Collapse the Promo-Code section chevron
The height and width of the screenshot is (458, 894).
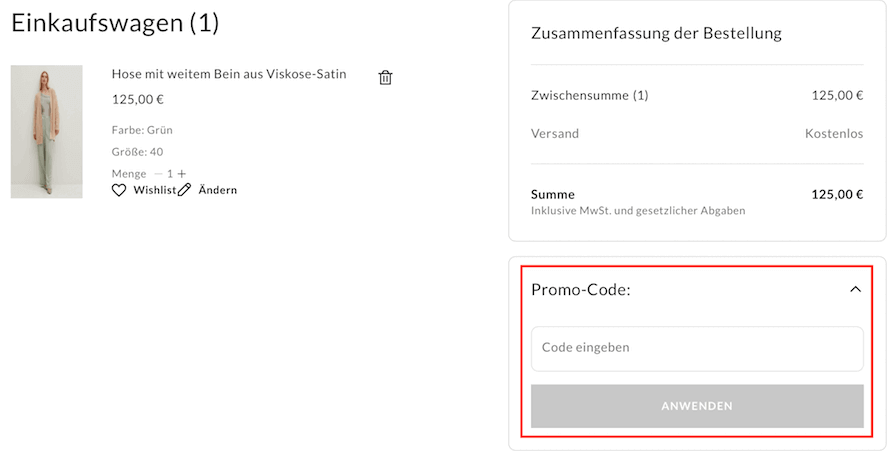pyautogui.click(x=855, y=290)
